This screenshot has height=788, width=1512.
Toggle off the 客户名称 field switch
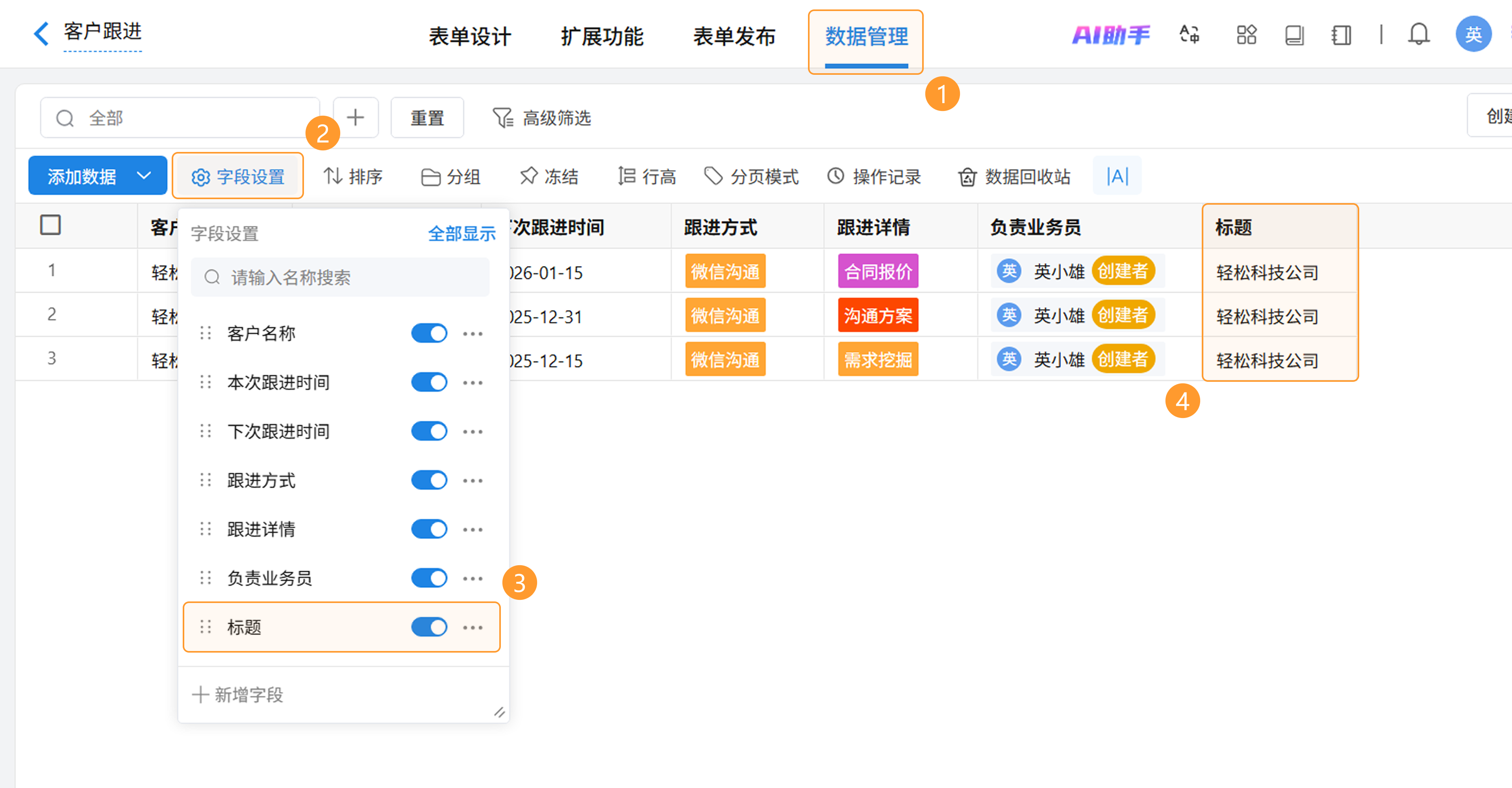[x=429, y=333]
